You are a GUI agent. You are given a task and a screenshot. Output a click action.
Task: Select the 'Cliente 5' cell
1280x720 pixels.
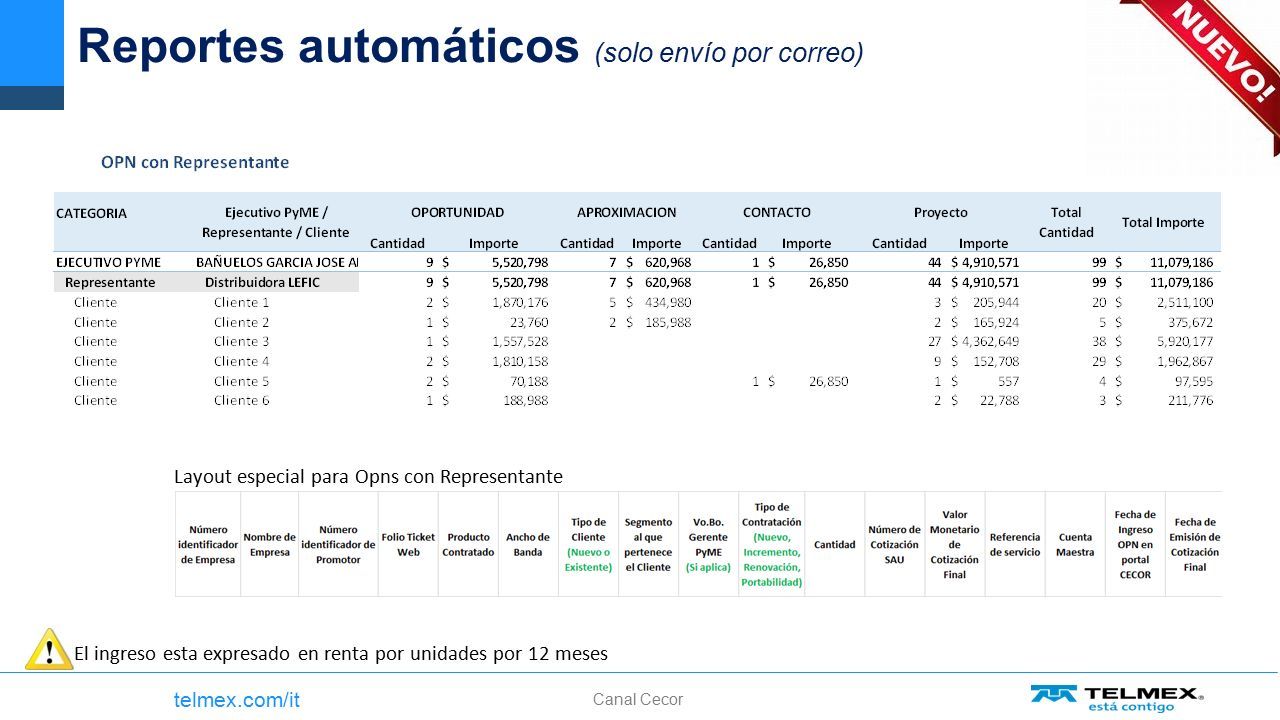[241, 381]
